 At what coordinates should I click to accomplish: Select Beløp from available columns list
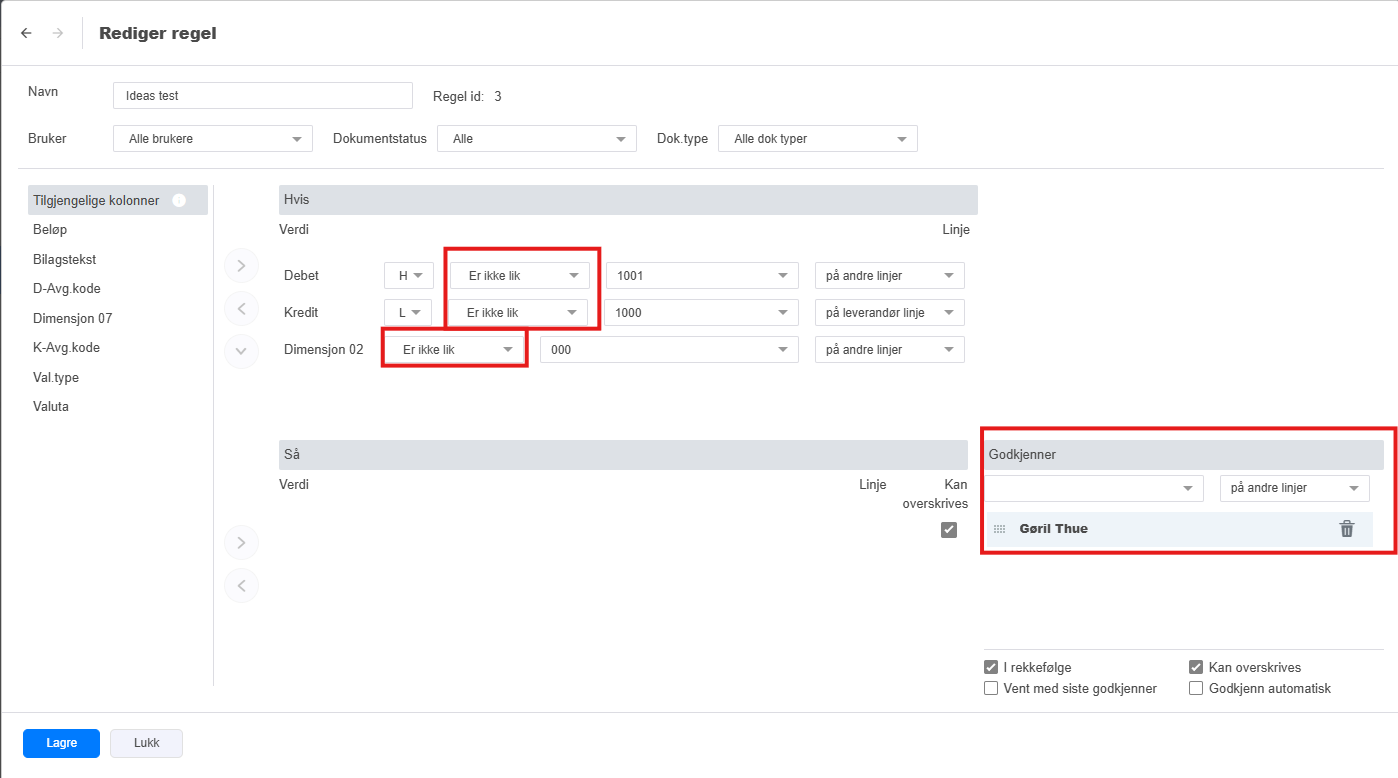[50, 230]
